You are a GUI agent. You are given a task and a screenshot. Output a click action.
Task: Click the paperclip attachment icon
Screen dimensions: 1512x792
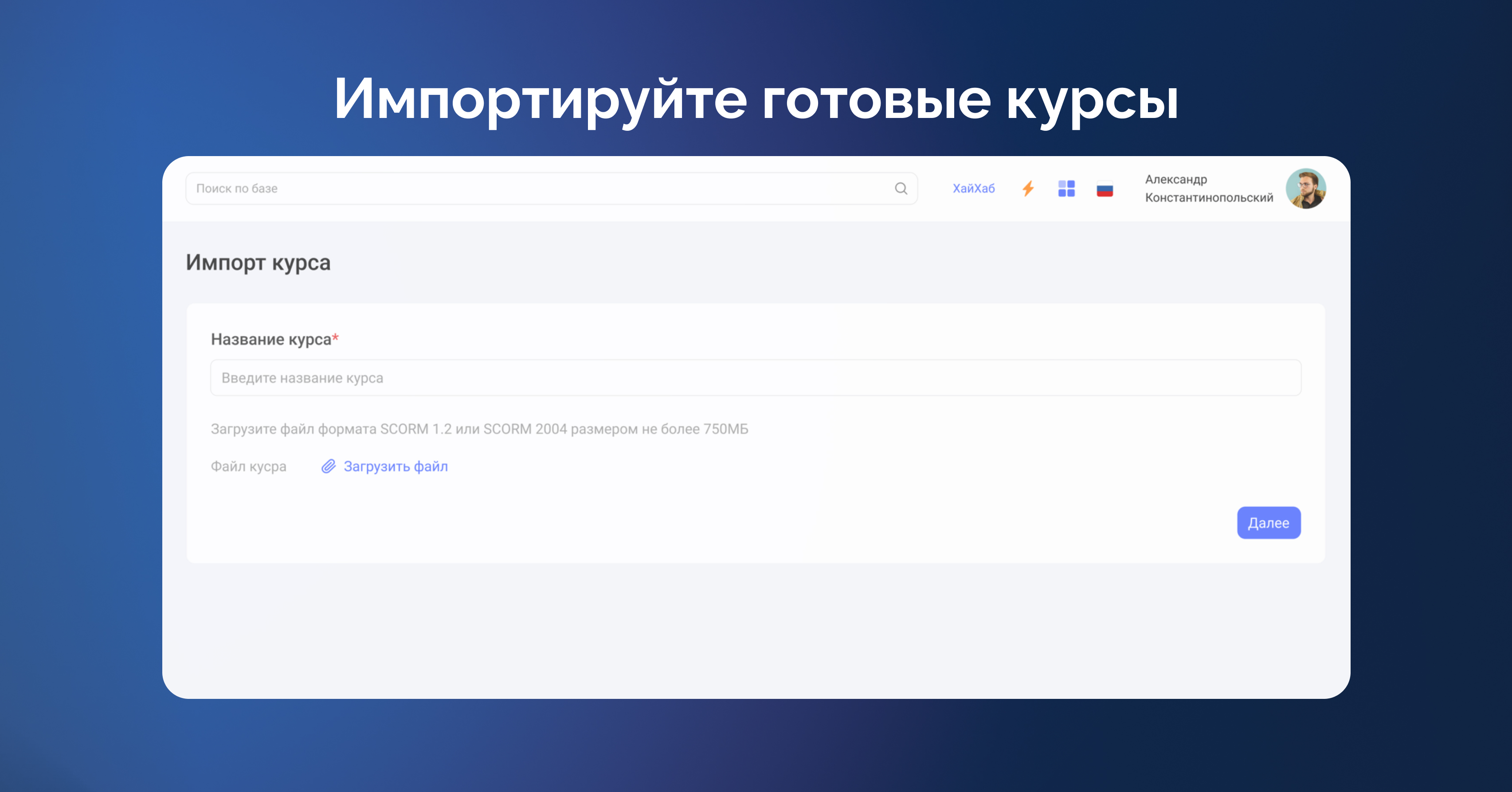[328, 466]
